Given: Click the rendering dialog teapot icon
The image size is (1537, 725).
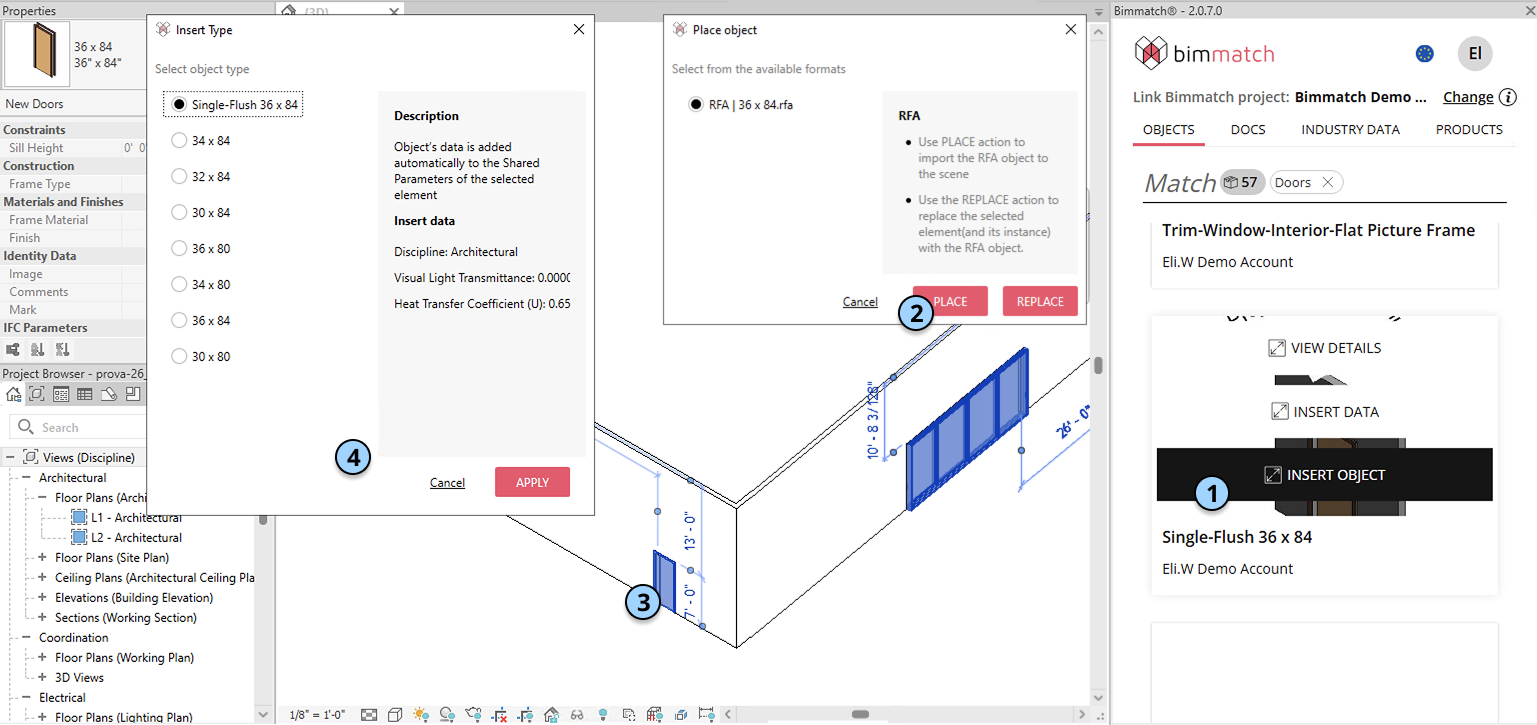Looking at the screenshot, I should (x=474, y=715).
